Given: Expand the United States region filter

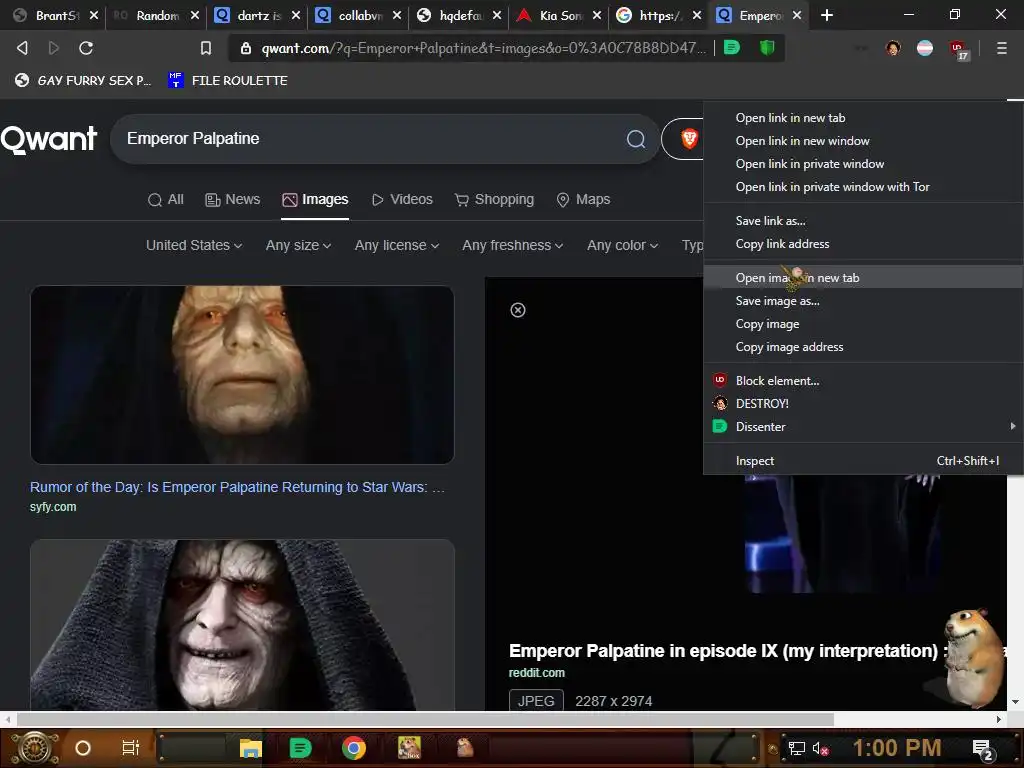Looking at the screenshot, I should point(194,246).
